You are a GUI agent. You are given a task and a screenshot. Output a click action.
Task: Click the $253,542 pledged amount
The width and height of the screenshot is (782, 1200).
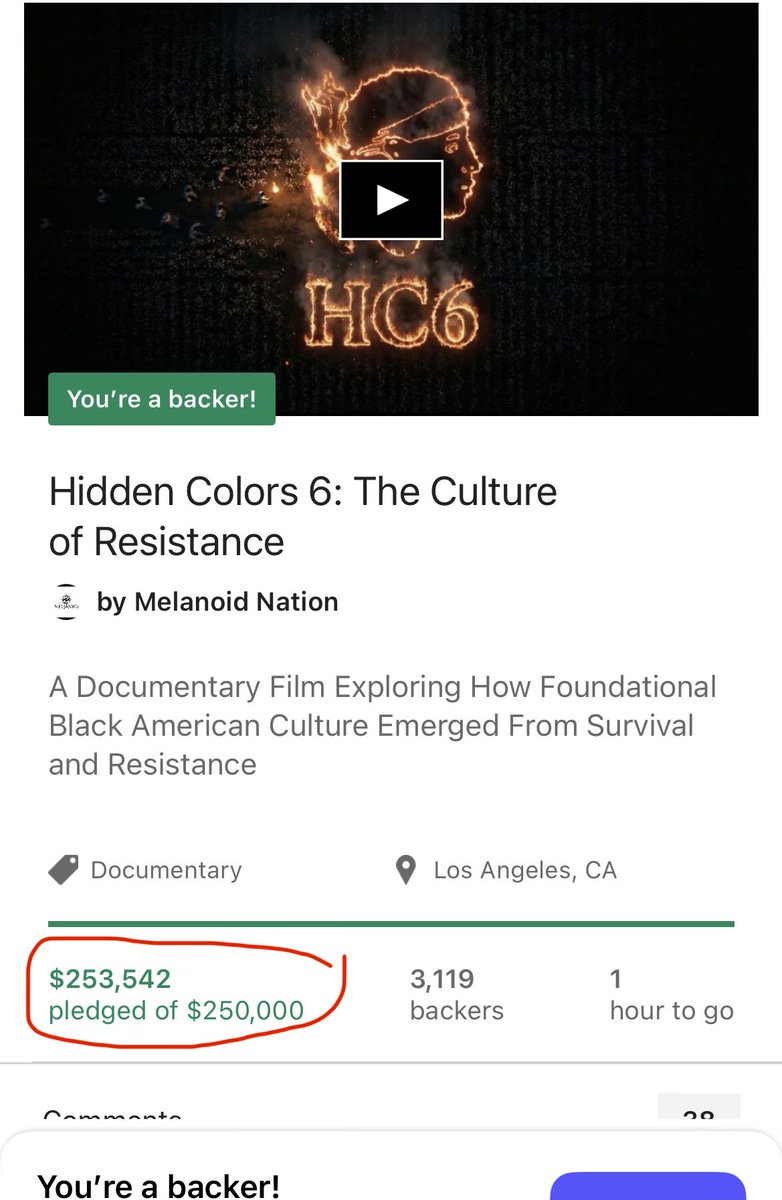click(x=110, y=979)
